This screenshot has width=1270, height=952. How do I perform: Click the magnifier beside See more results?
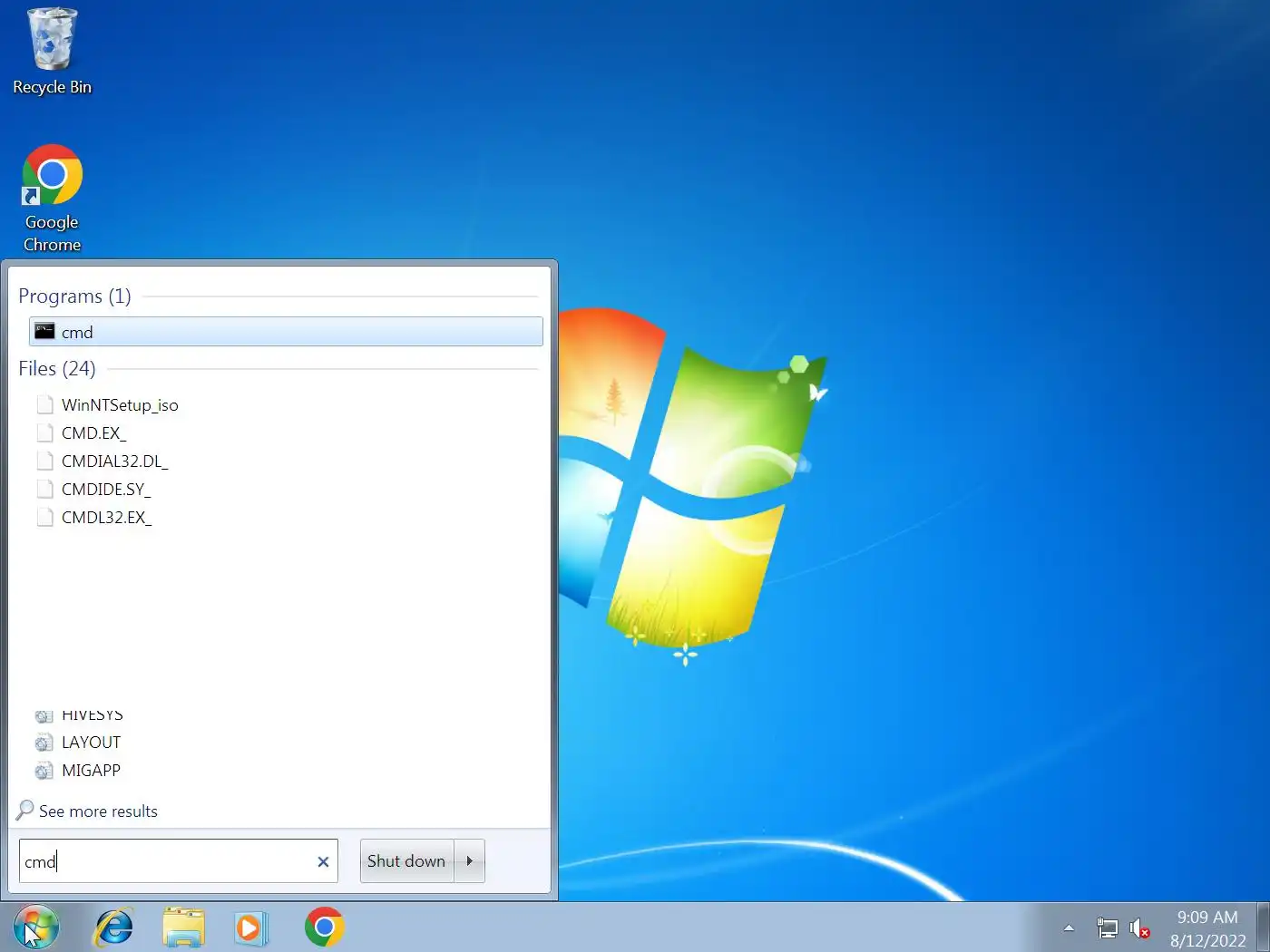click(25, 810)
